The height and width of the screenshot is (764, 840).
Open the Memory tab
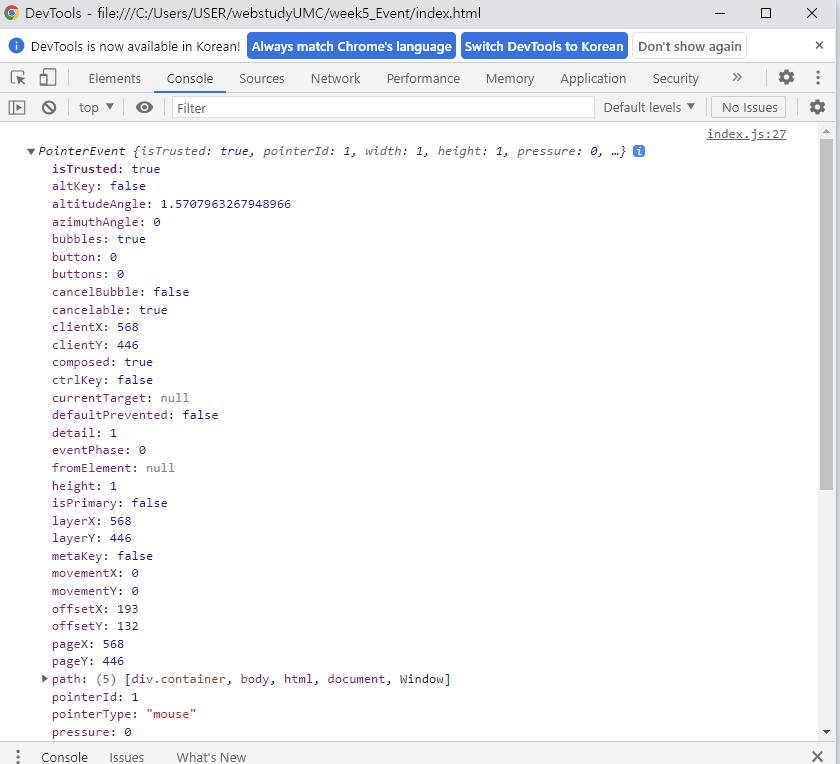(x=510, y=78)
